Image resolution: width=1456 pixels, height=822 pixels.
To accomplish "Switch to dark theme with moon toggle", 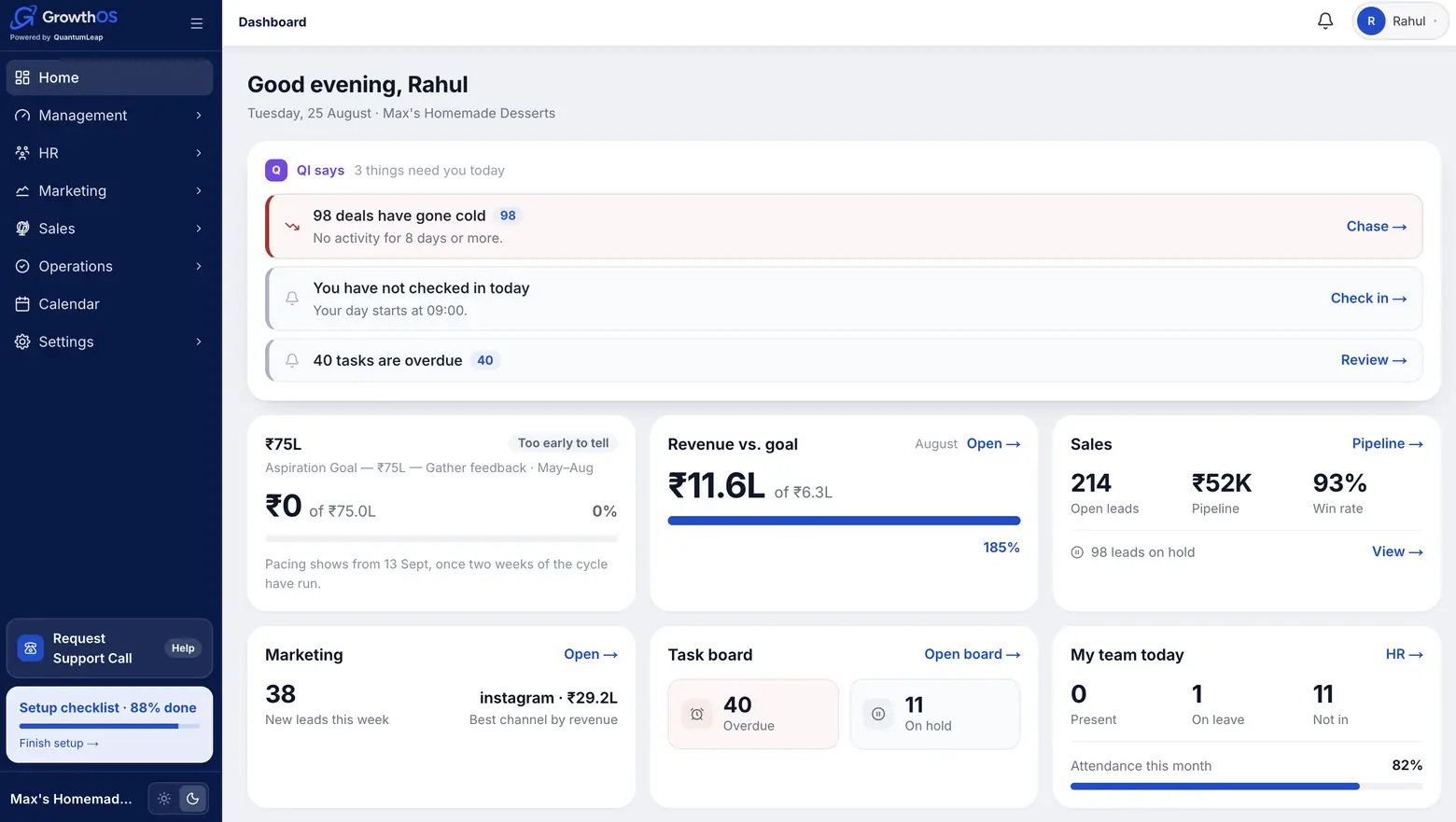I will click(x=192, y=799).
